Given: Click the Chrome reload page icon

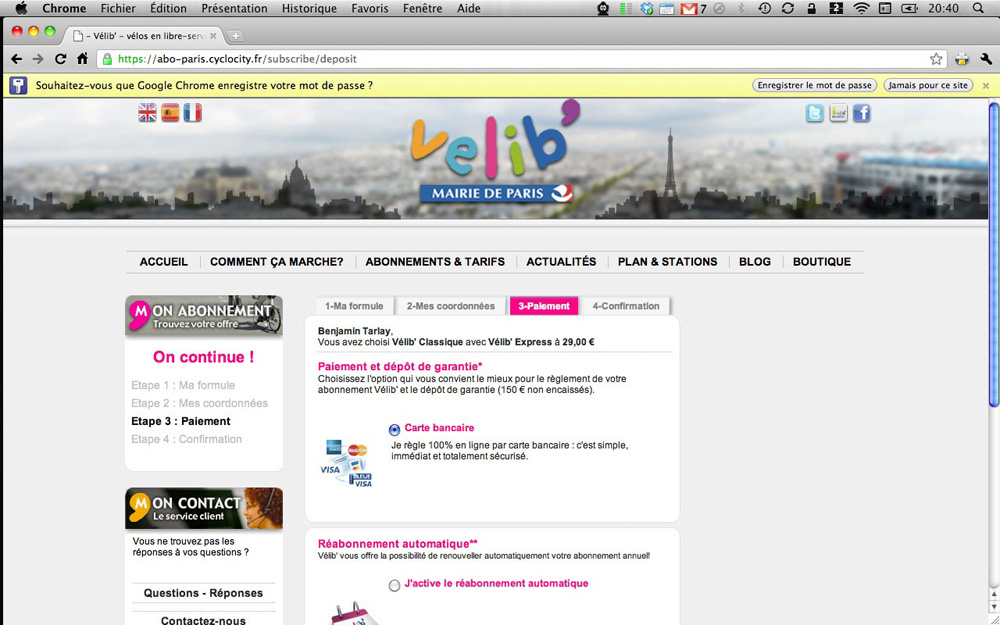Looking at the screenshot, I should pyautogui.click(x=61, y=59).
